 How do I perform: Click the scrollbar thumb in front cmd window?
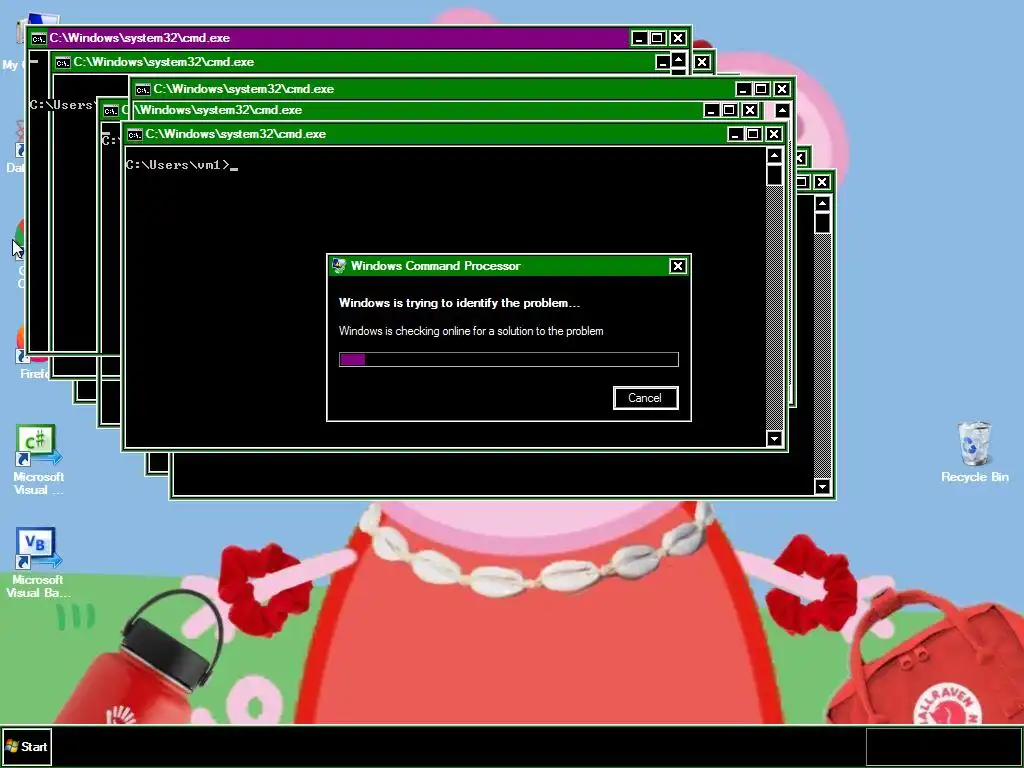pos(775,175)
